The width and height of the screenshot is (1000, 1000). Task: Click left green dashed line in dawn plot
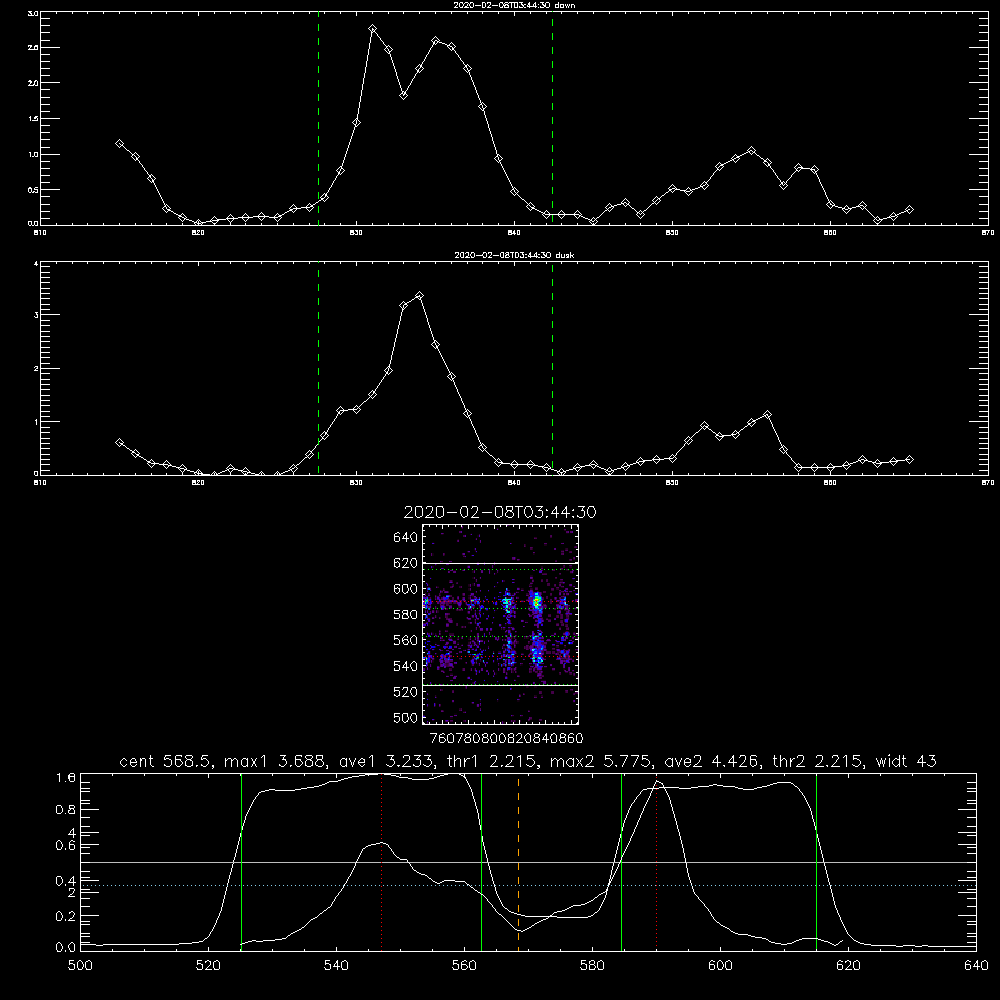click(318, 119)
